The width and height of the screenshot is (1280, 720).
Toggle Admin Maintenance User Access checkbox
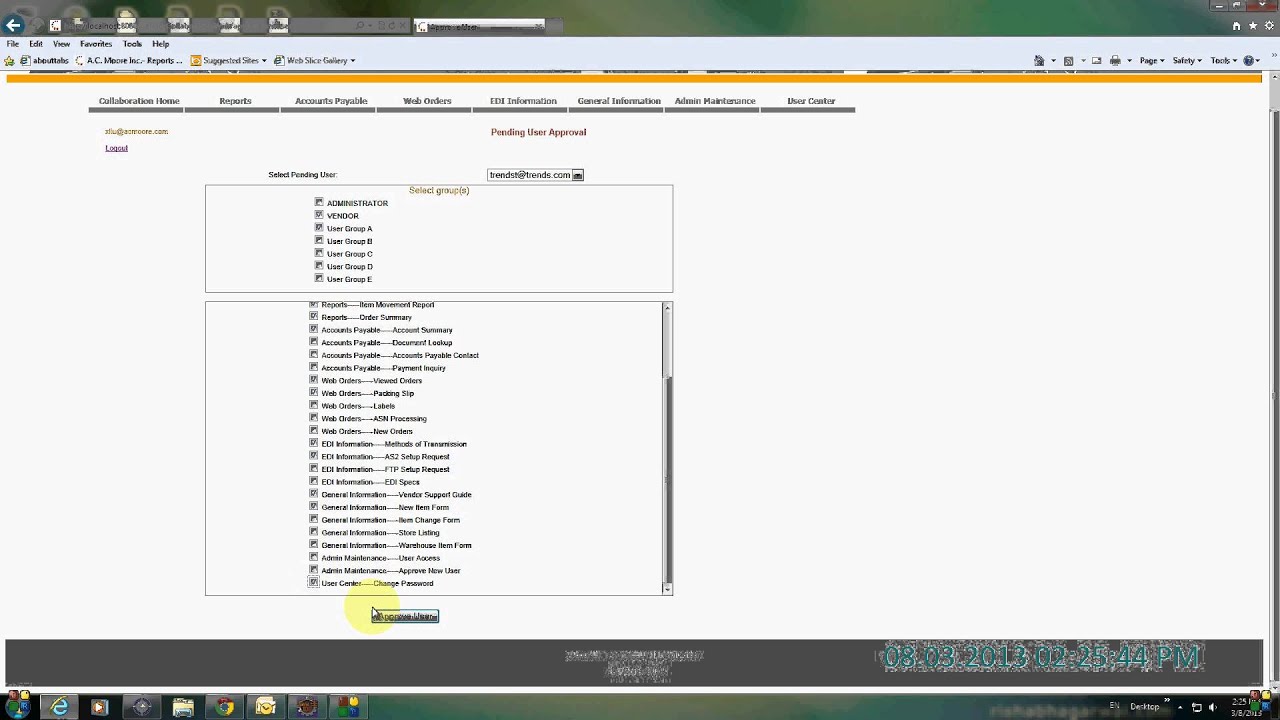tap(313, 557)
